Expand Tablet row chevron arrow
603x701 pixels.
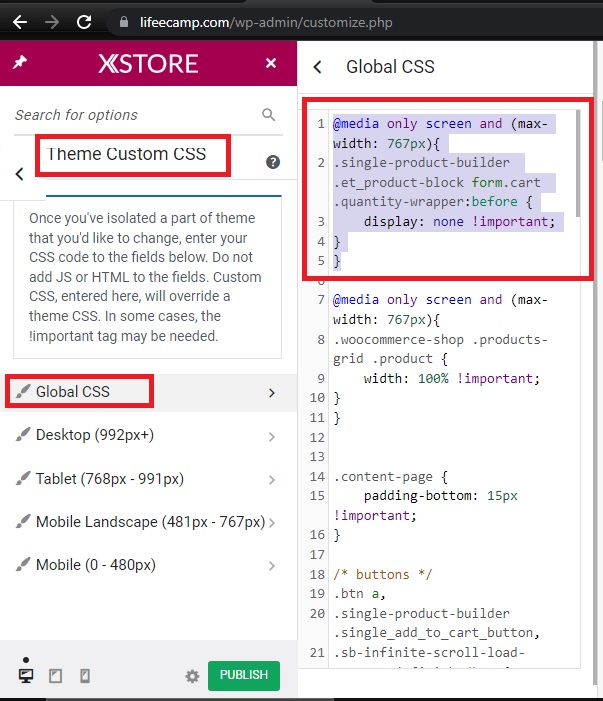tap(272, 480)
